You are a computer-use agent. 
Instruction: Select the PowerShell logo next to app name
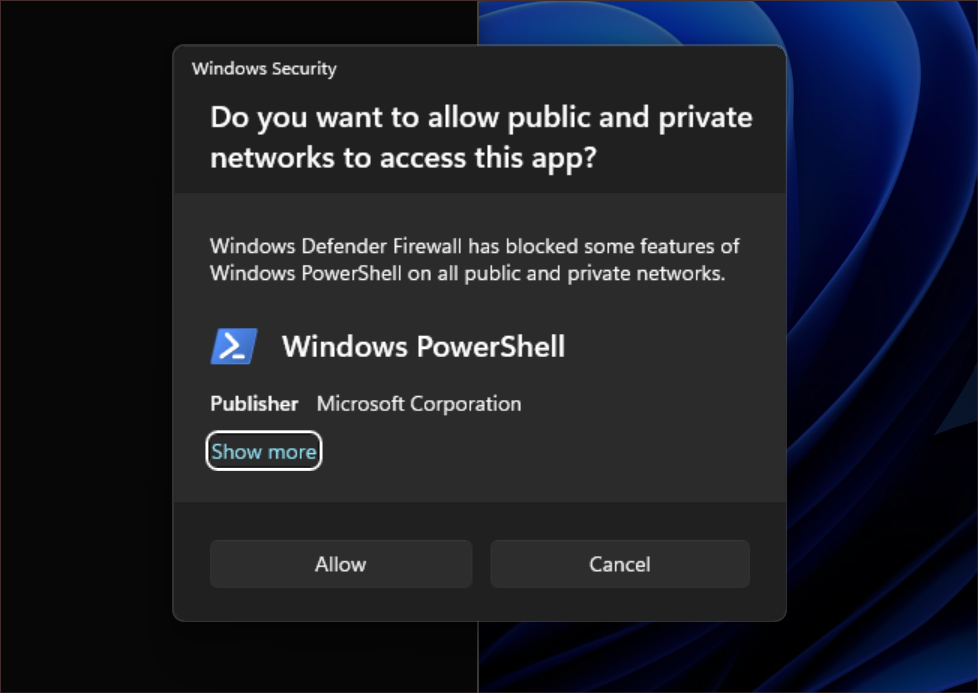233,345
